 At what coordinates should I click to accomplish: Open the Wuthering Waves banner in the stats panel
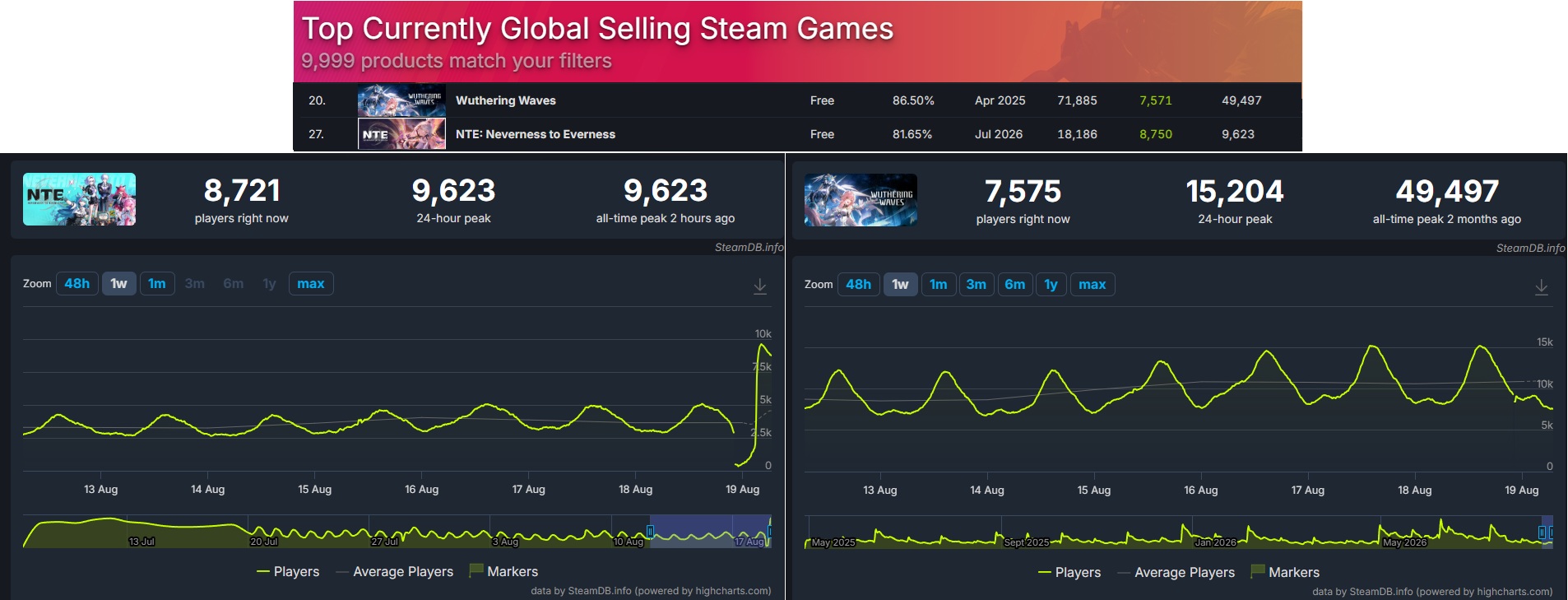(861, 200)
